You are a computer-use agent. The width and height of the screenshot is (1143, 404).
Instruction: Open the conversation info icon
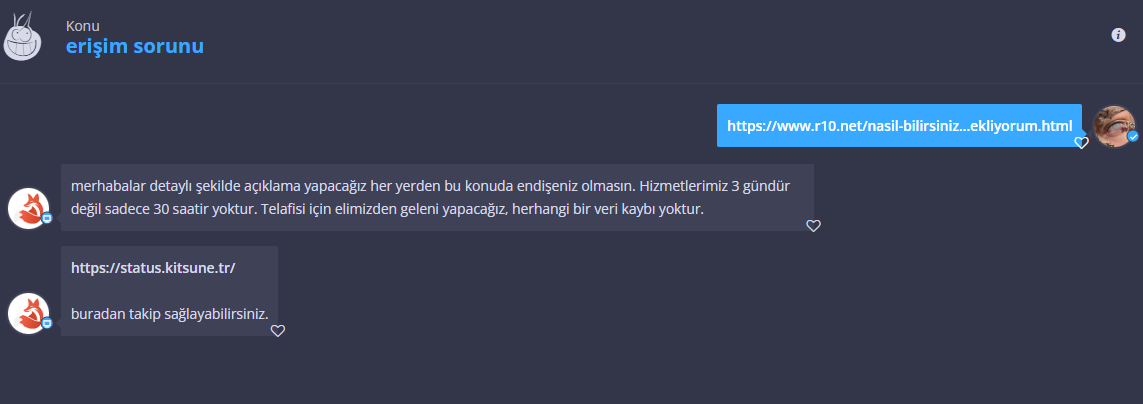(1118, 35)
